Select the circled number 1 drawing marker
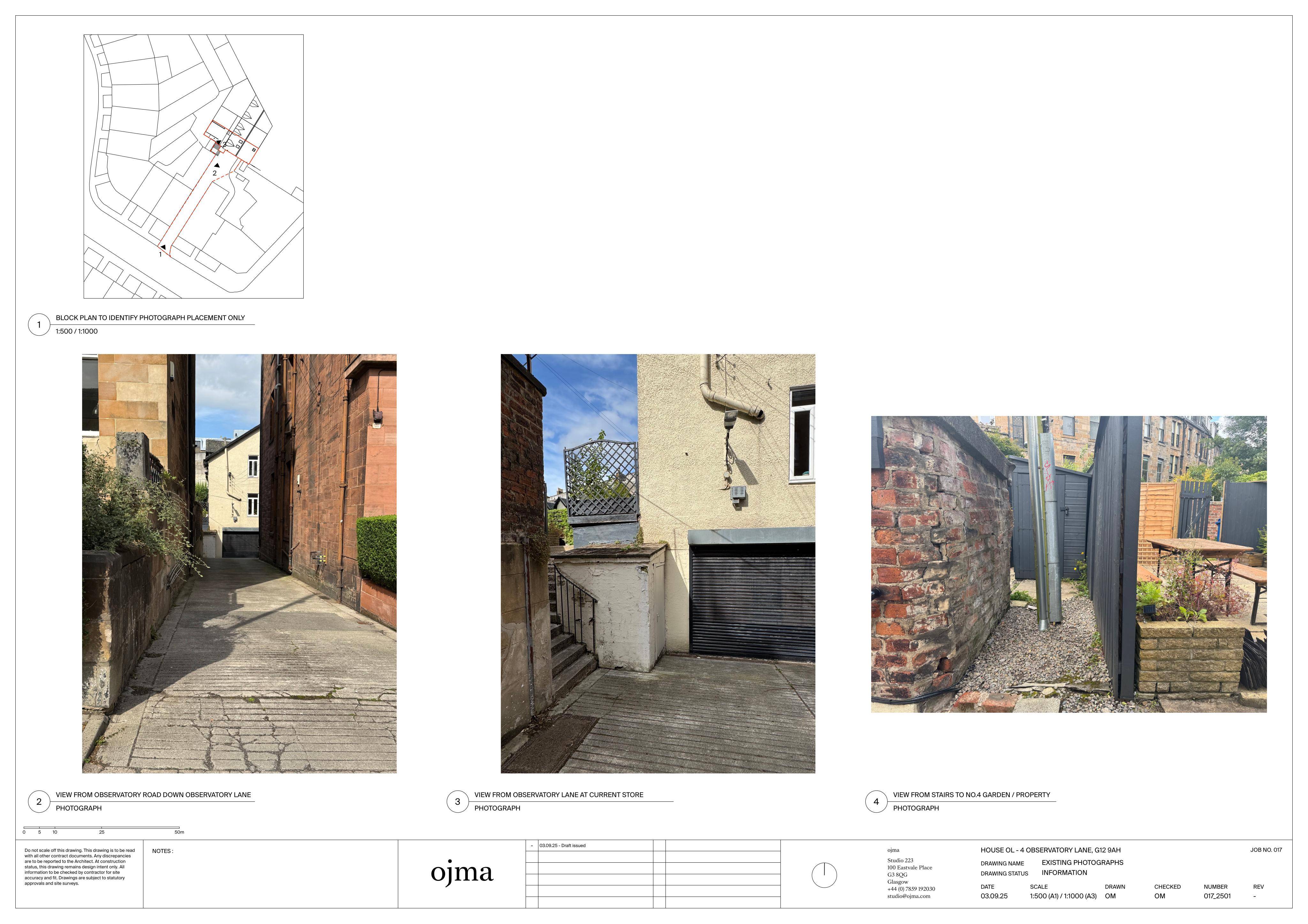 point(39,325)
